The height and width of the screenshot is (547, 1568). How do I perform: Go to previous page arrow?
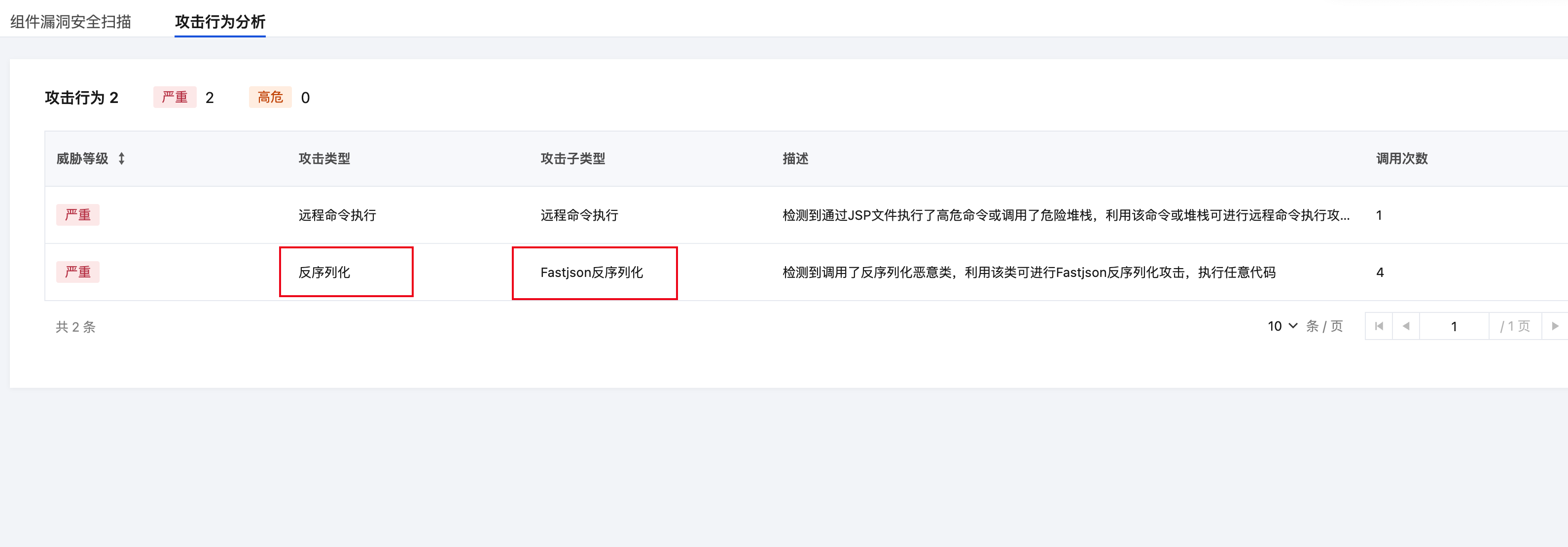point(1406,326)
